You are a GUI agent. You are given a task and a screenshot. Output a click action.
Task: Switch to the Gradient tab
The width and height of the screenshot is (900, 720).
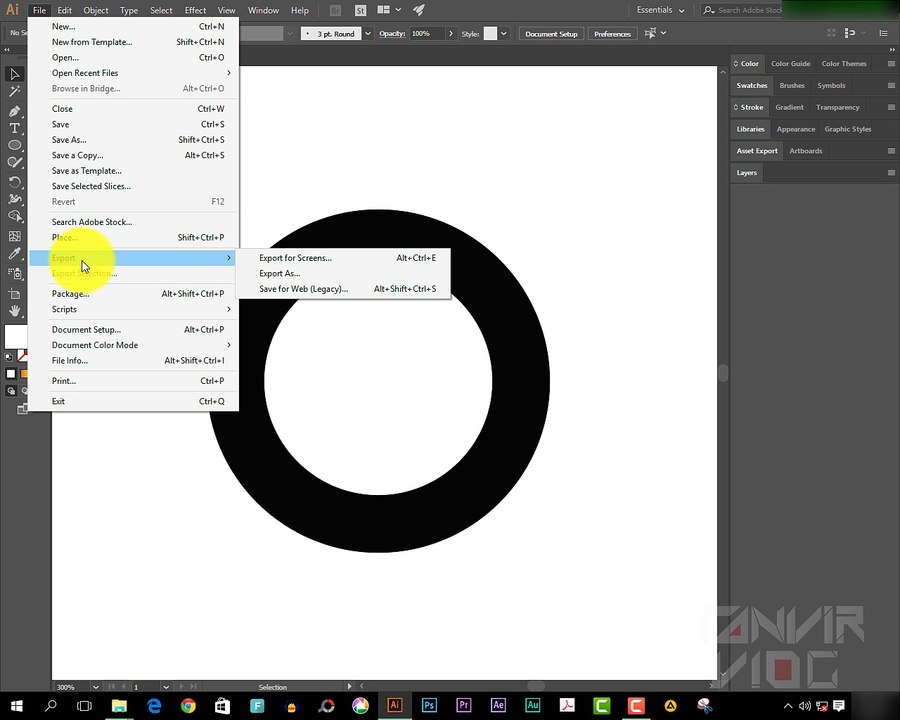[x=789, y=107]
